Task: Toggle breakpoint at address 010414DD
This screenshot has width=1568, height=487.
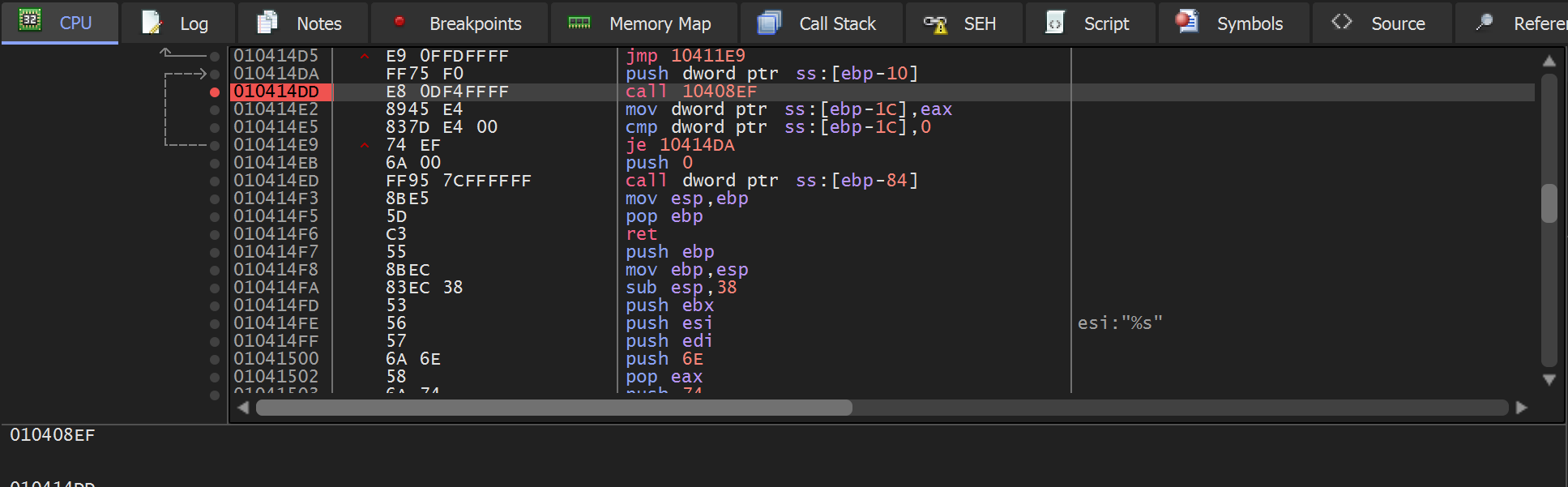Action: (x=215, y=92)
